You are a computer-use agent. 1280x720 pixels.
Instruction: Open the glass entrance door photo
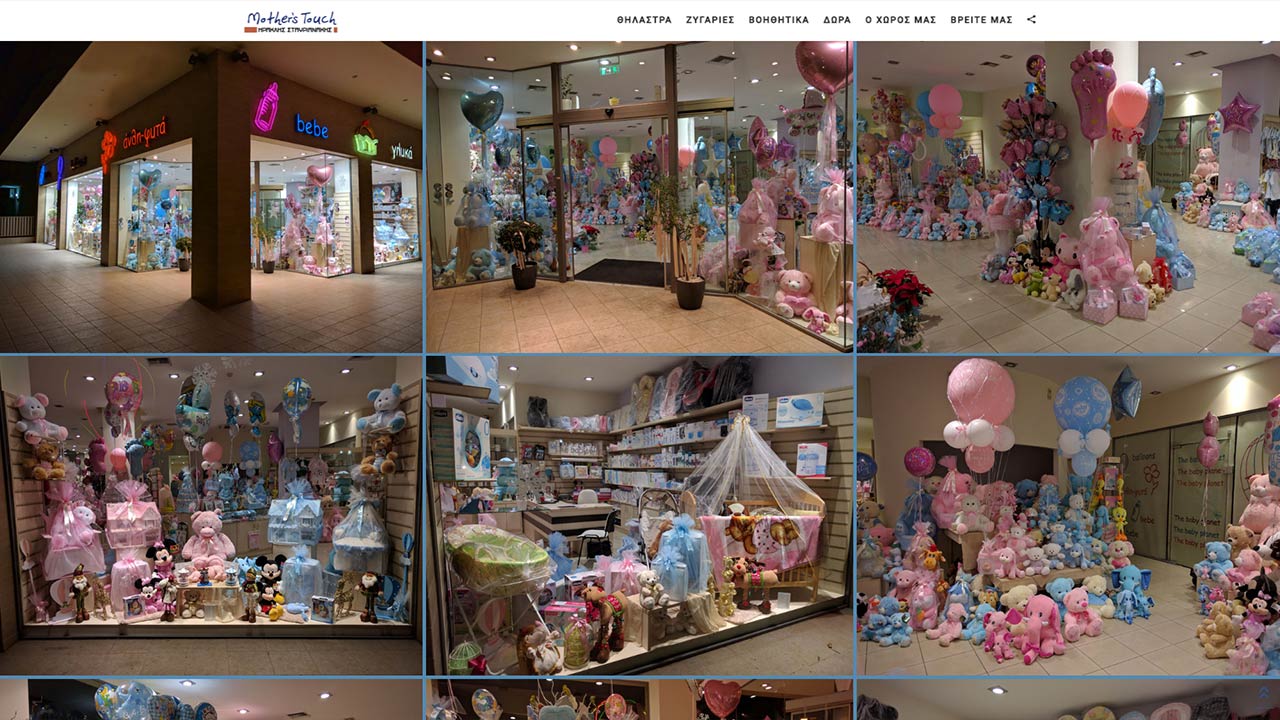pos(640,197)
